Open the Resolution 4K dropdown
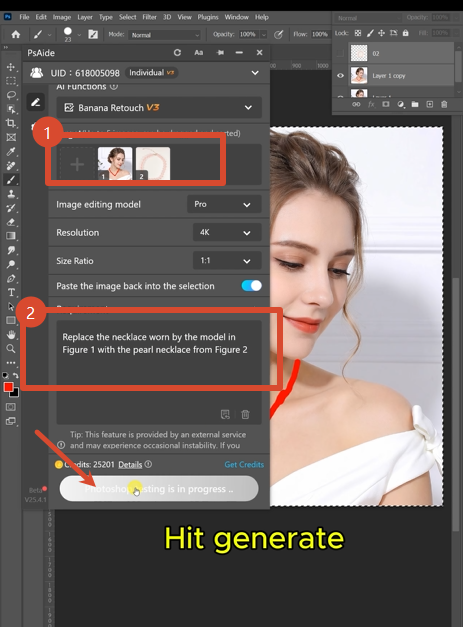The width and height of the screenshot is (463, 627). [227, 232]
